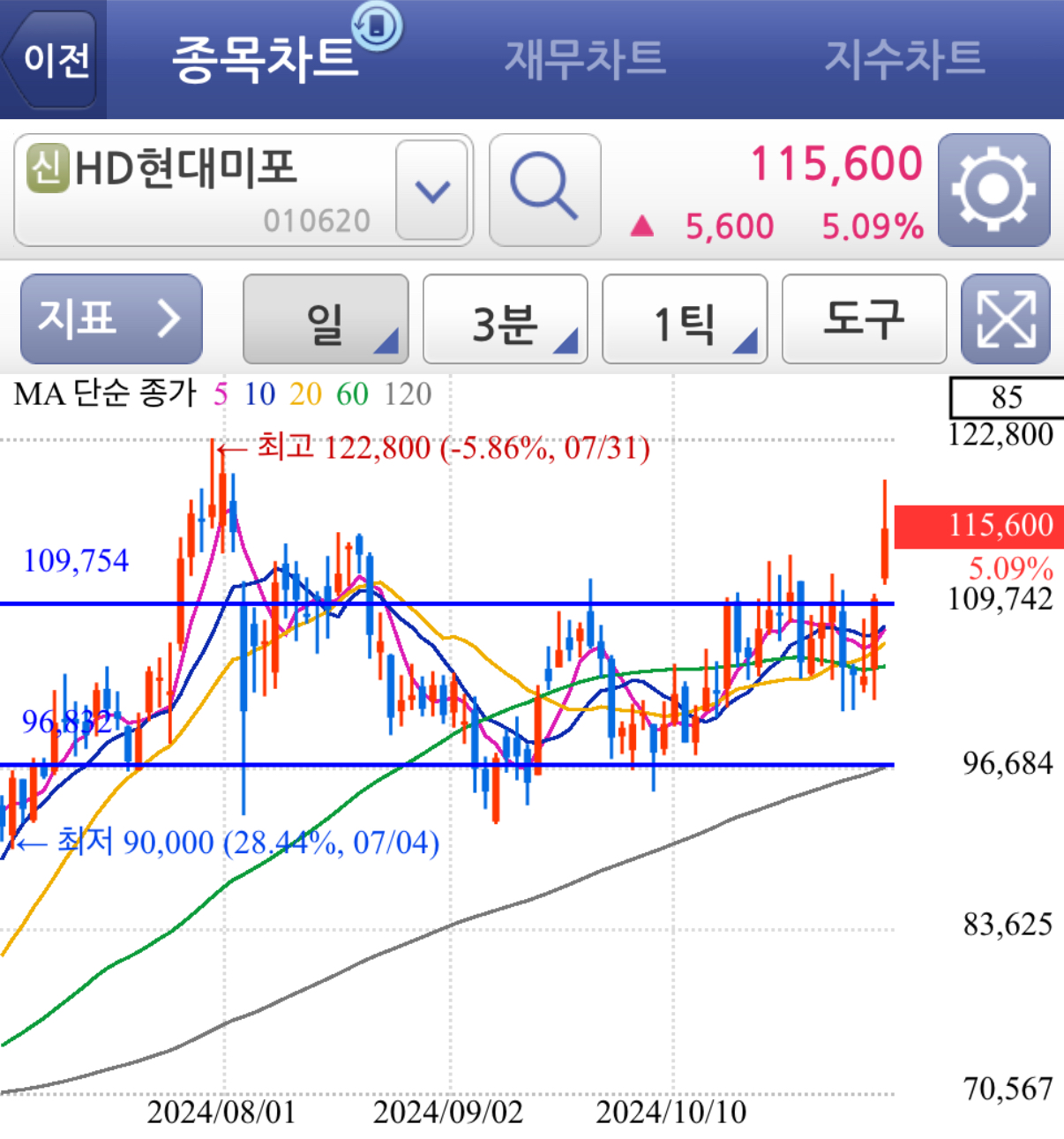Image resolution: width=1064 pixels, height=1139 pixels.
Task: Open the 도구 tools menu
Action: [864, 319]
